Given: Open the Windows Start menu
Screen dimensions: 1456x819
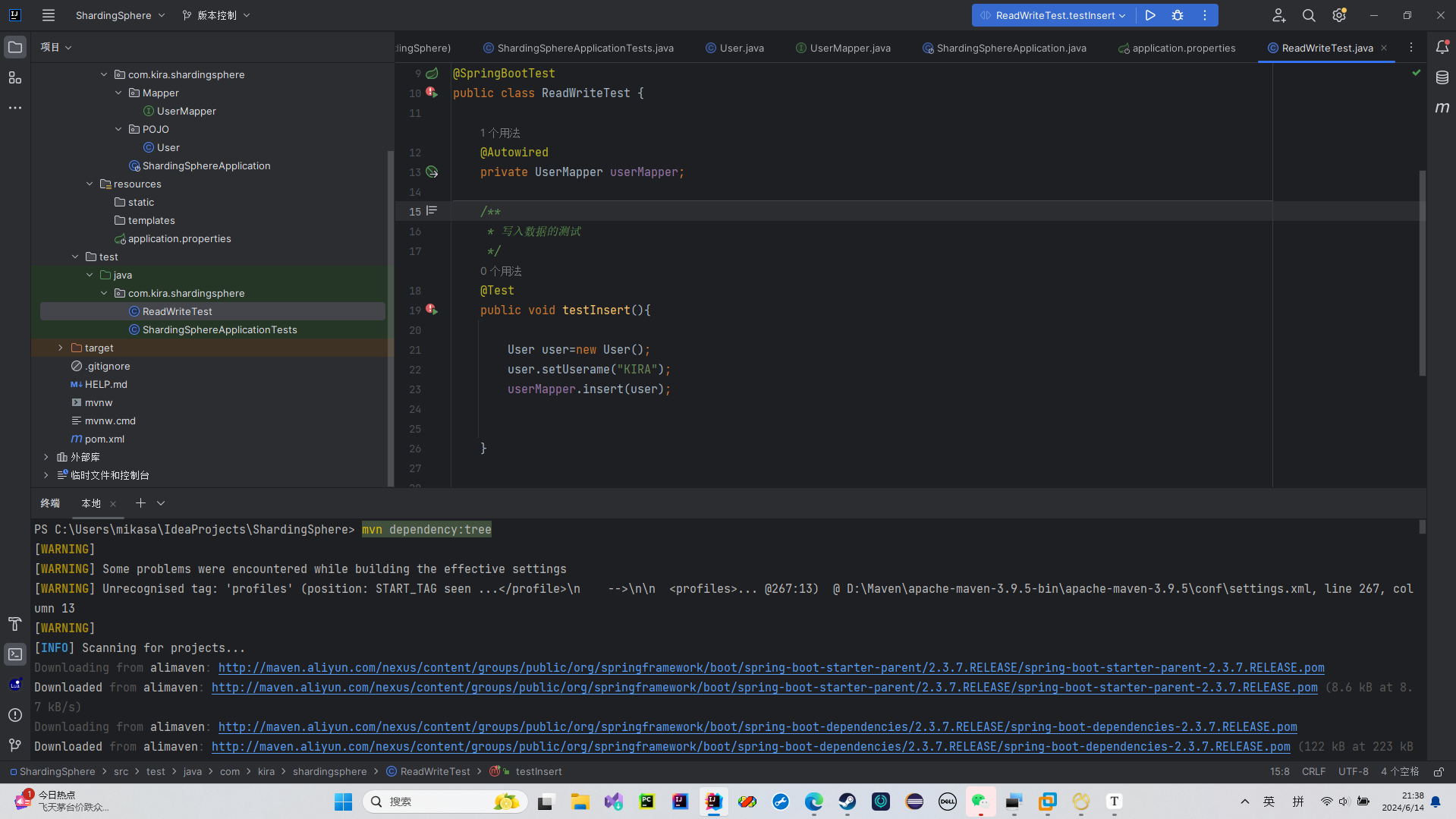Looking at the screenshot, I should coord(344,802).
